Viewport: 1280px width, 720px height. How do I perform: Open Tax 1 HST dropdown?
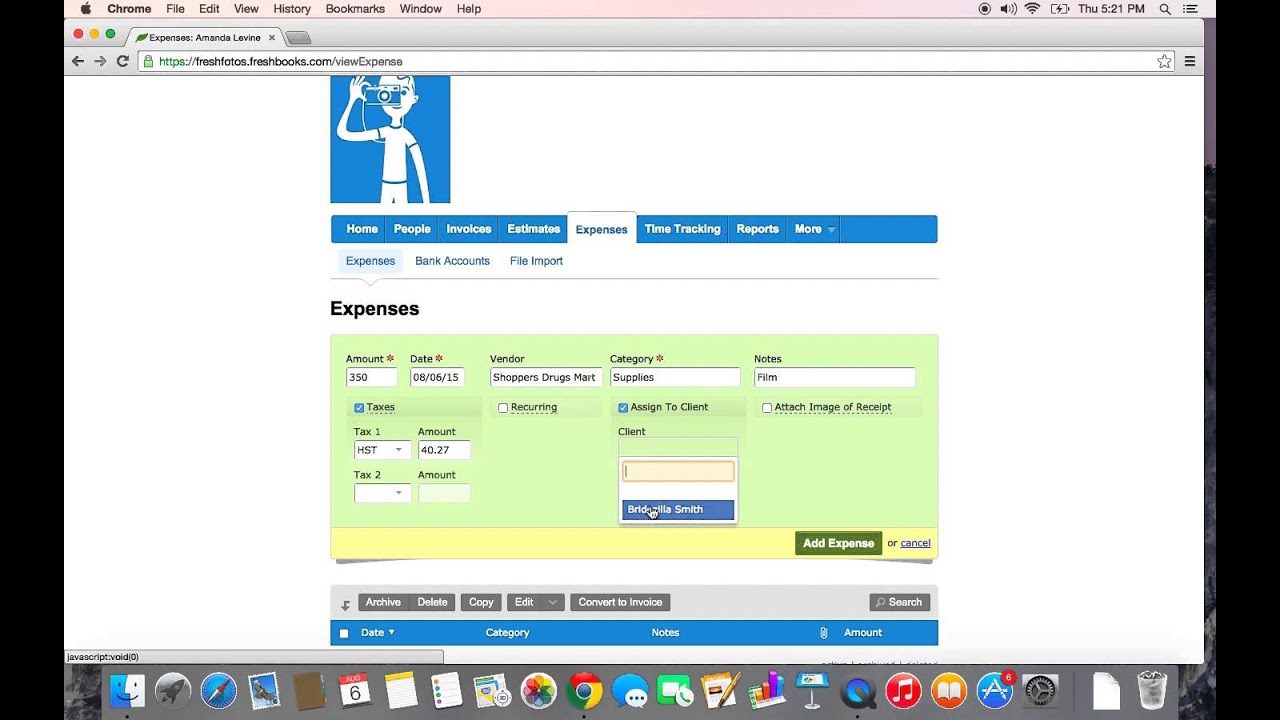382,450
